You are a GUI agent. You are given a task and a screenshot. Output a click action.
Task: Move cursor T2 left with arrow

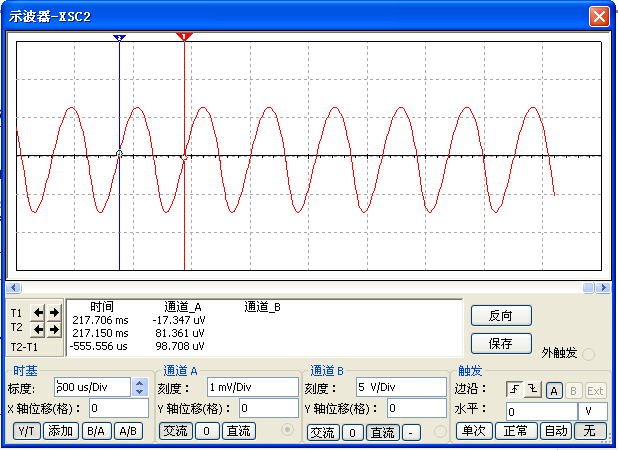[x=39, y=329]
